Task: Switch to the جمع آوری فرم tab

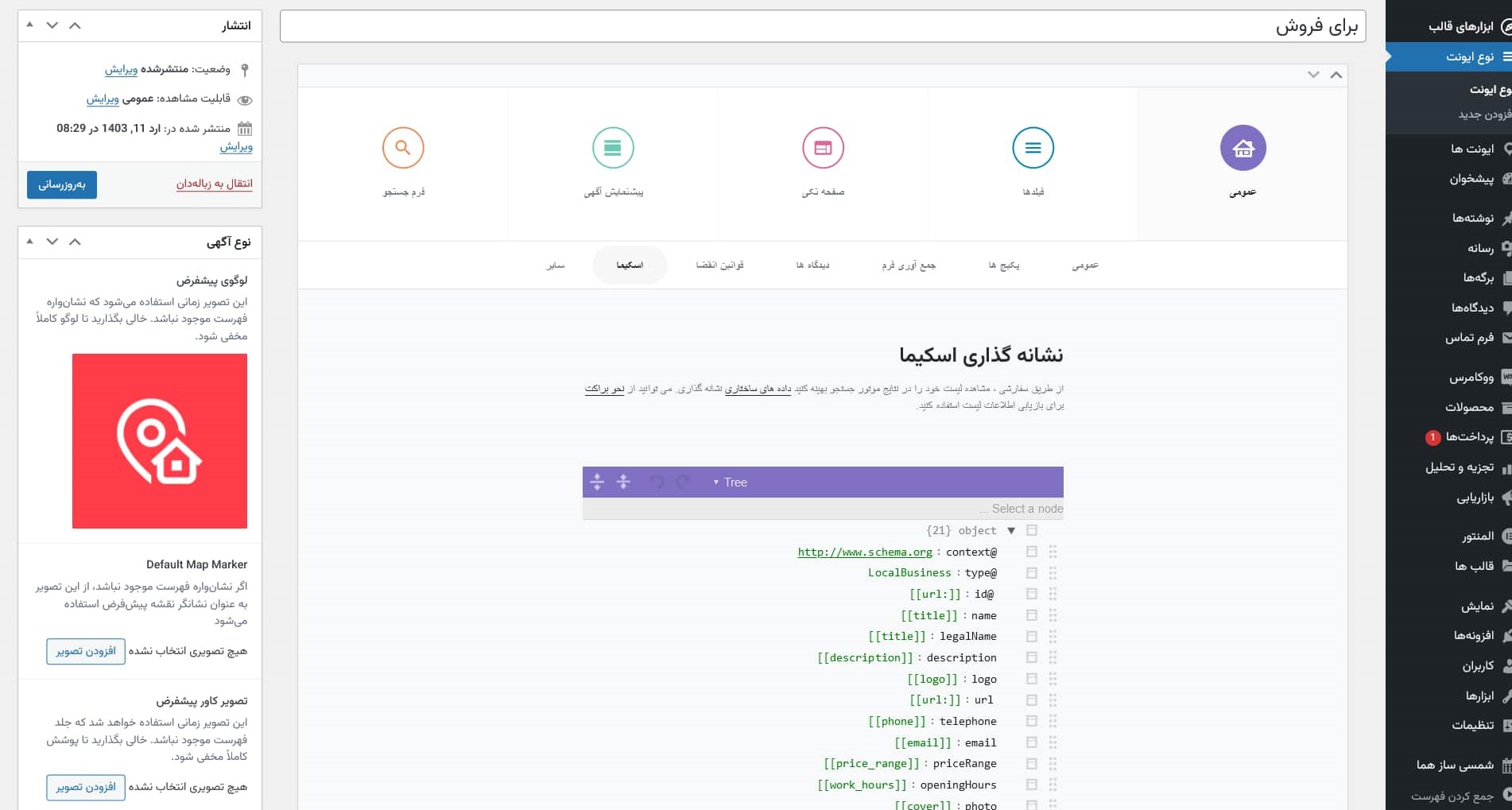Action: 909,265
